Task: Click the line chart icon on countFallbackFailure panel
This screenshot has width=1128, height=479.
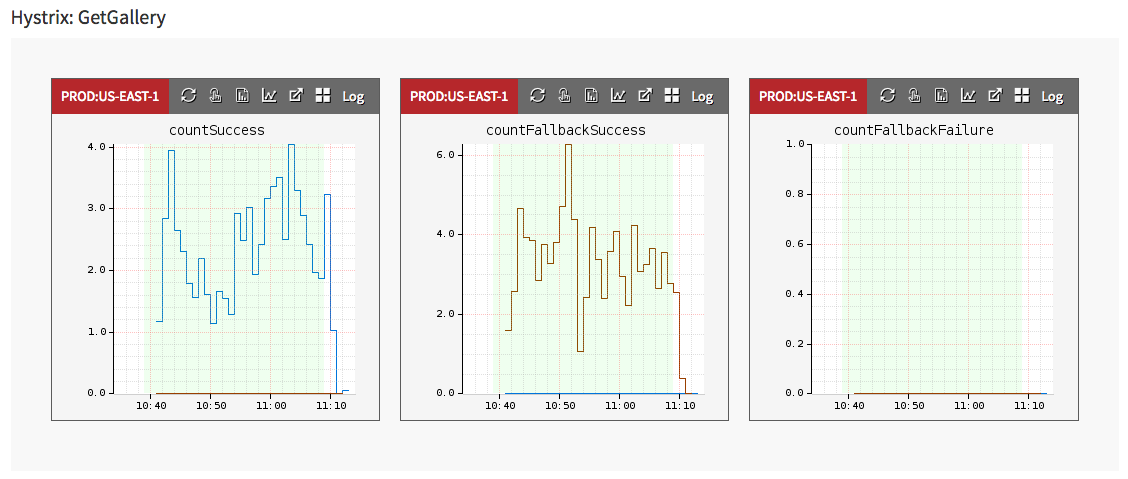Action: point(968,96)
